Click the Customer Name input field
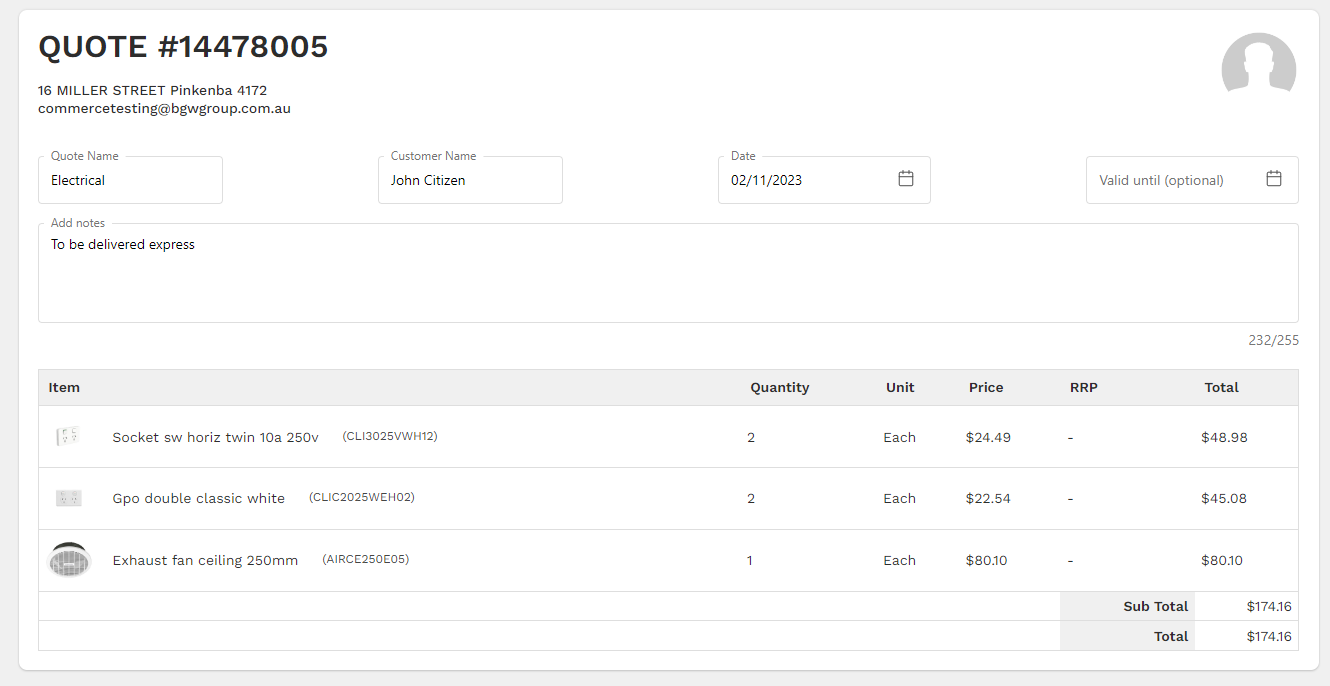The width and height of the screenshot is (1330, 686). click(470, 181)
